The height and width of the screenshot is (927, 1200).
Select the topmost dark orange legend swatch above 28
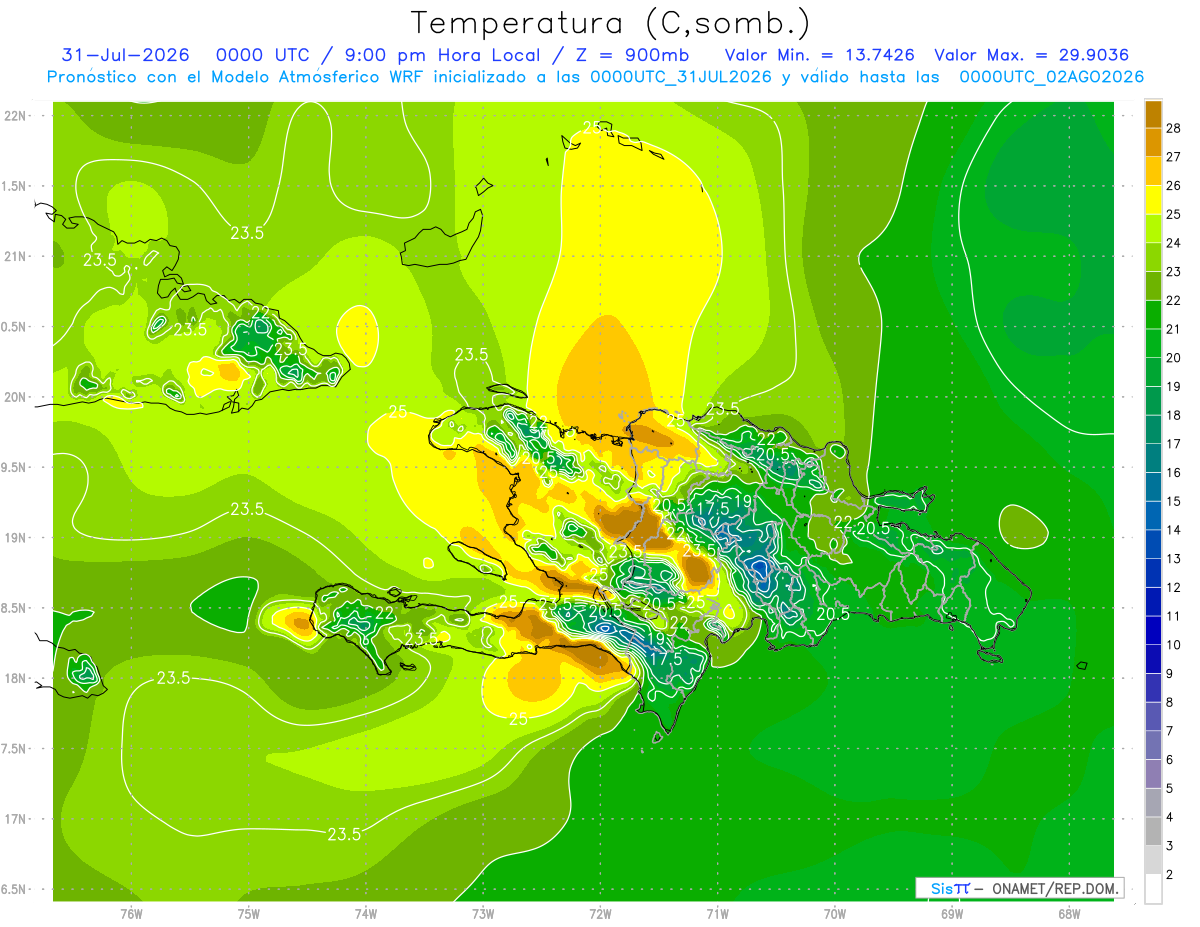[1153, 114]
